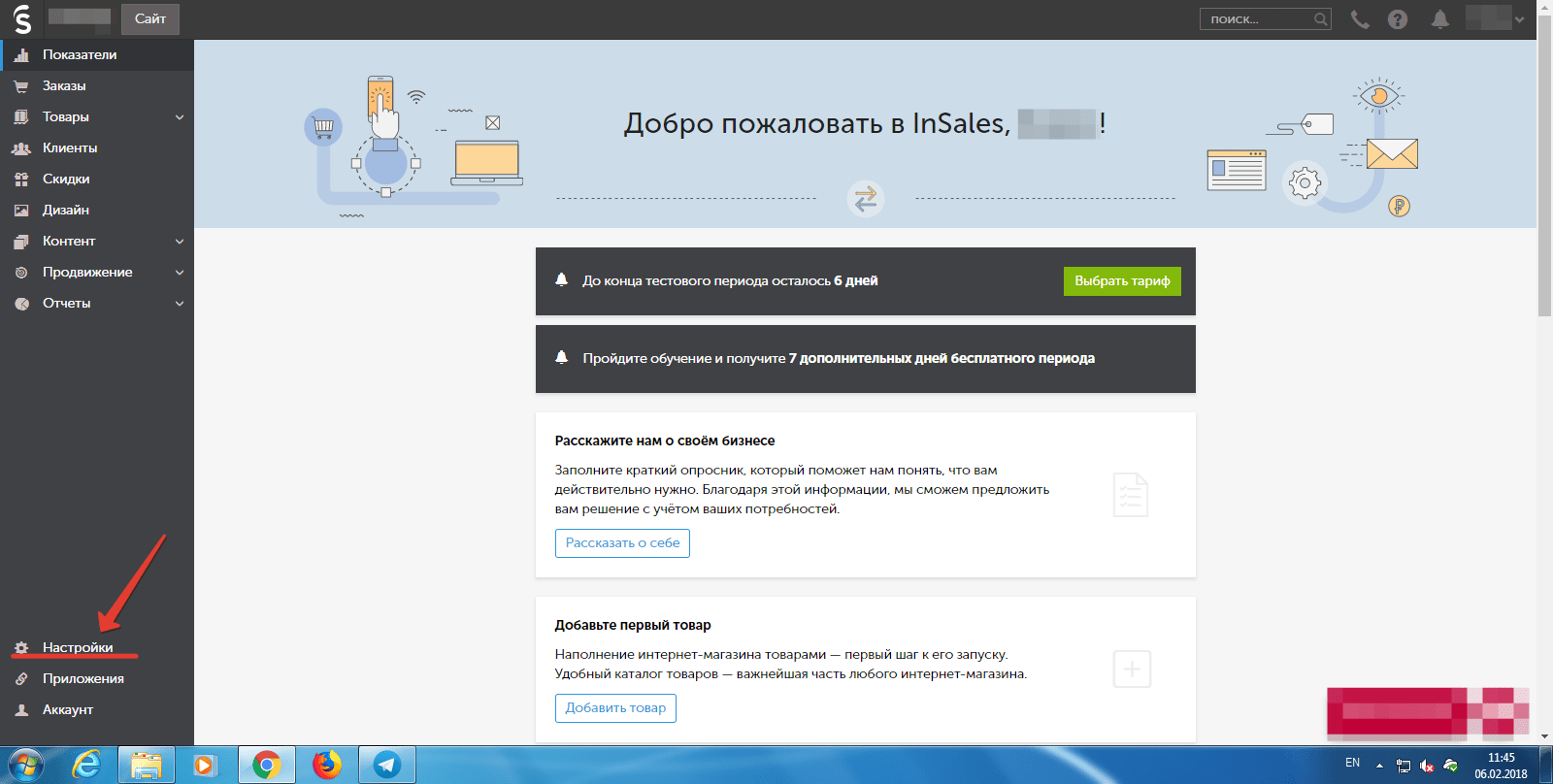This screenshot has height=784, width=1553.
Task: Click the add product plus icon
Action: click(x=1132, y=669)
